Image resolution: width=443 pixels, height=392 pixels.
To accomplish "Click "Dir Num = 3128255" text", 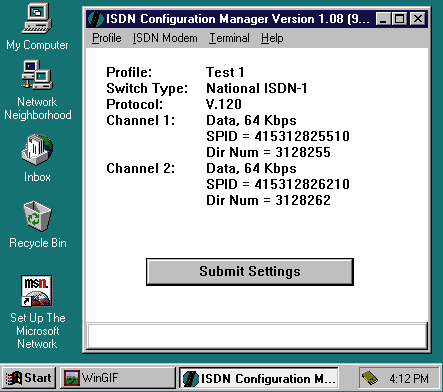I will (x=268, y=152).
